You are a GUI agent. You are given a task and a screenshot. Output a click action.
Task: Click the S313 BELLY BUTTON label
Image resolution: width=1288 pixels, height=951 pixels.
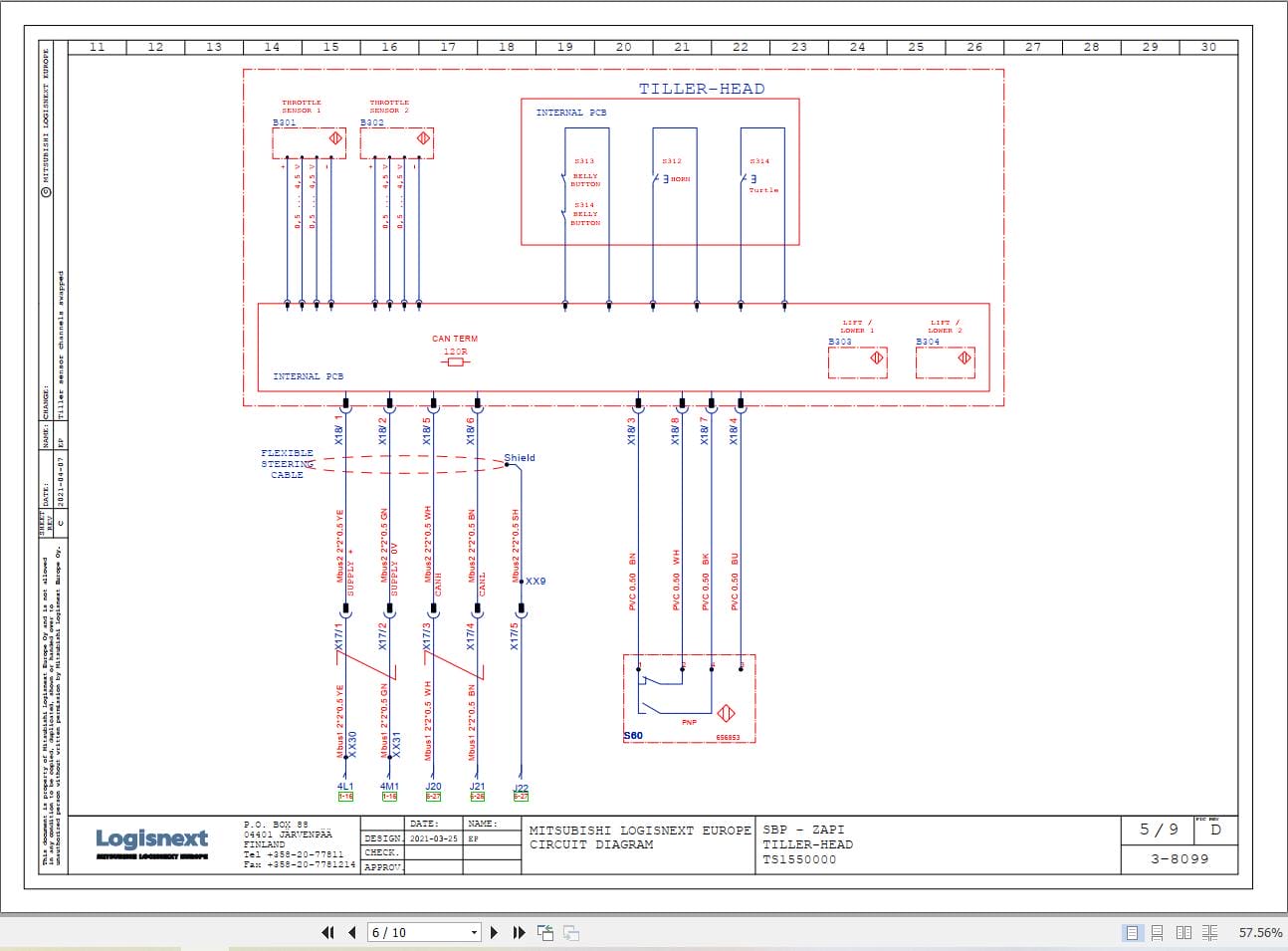pos(585,172)
